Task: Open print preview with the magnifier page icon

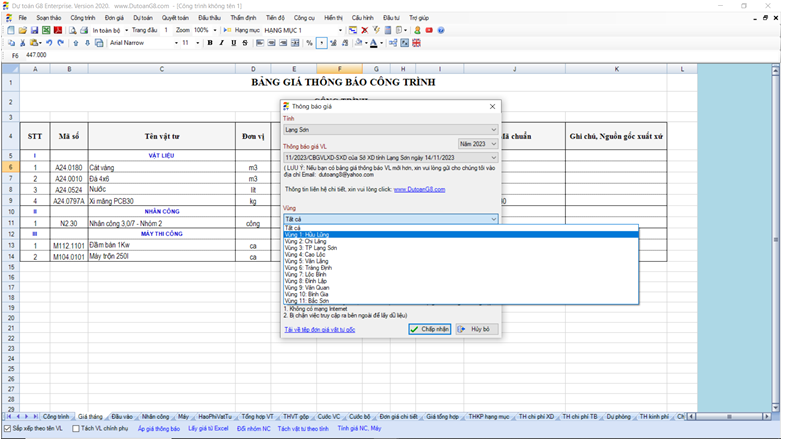Action: point(72,30)
